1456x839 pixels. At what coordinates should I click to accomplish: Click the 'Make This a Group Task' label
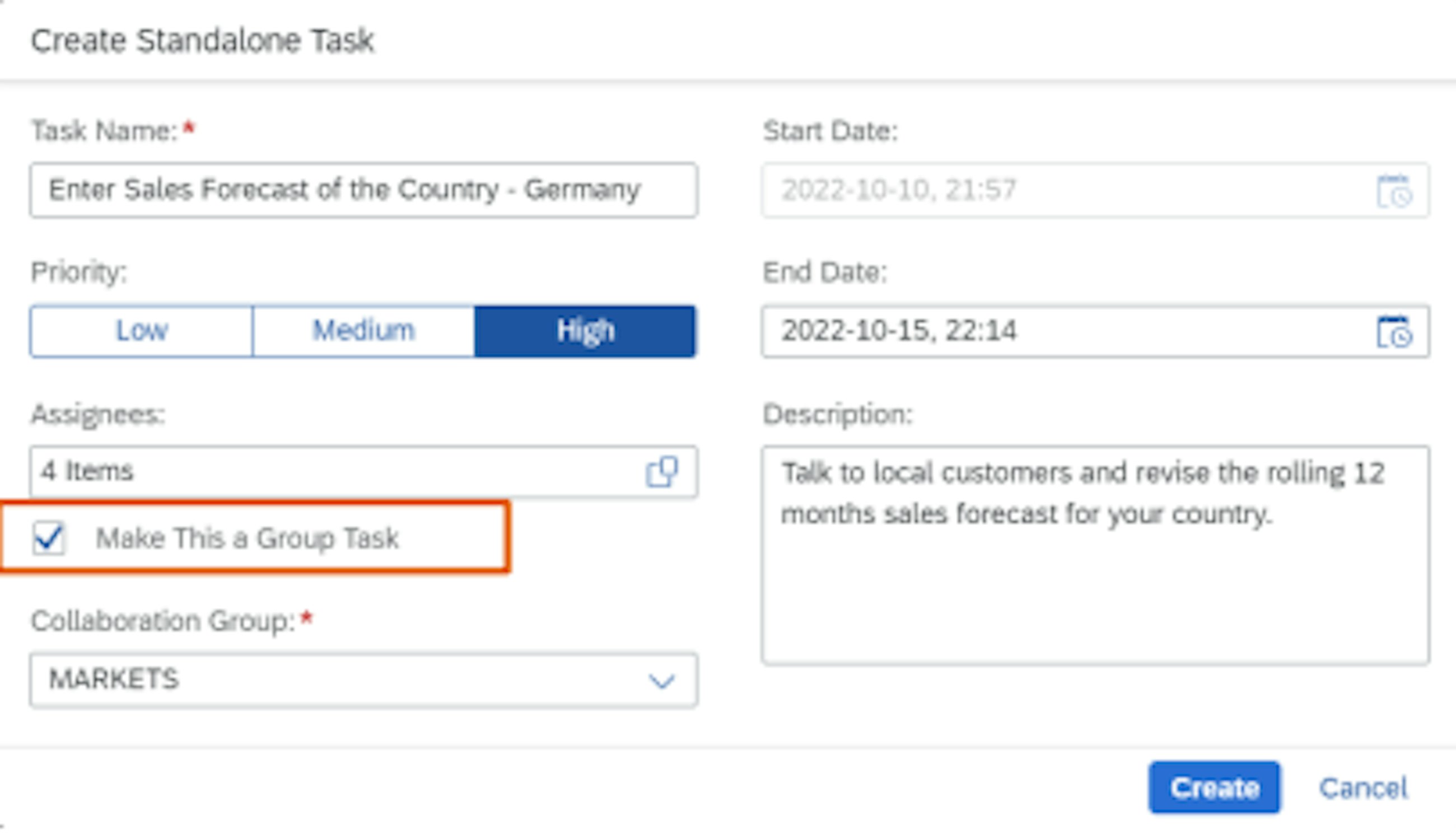click(x=247, y=538)
